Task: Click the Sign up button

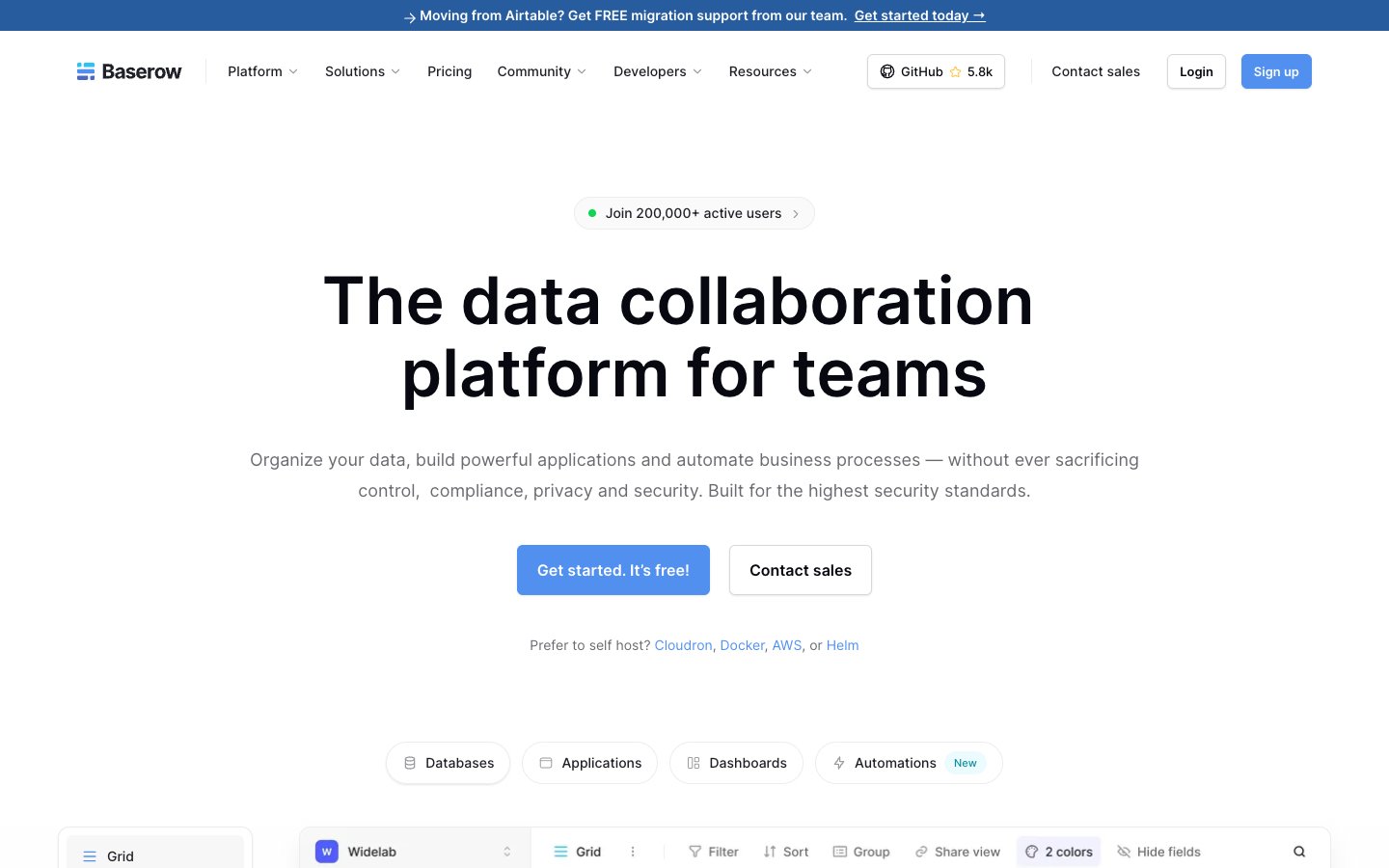Action: point(1276,71)
